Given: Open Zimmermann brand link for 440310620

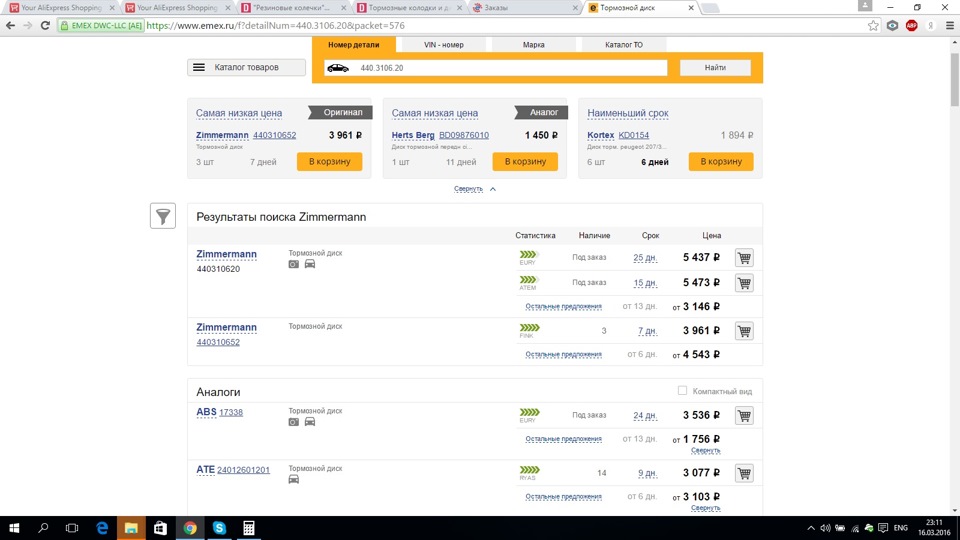Looking at the screenshot, I should coord(227,254).
